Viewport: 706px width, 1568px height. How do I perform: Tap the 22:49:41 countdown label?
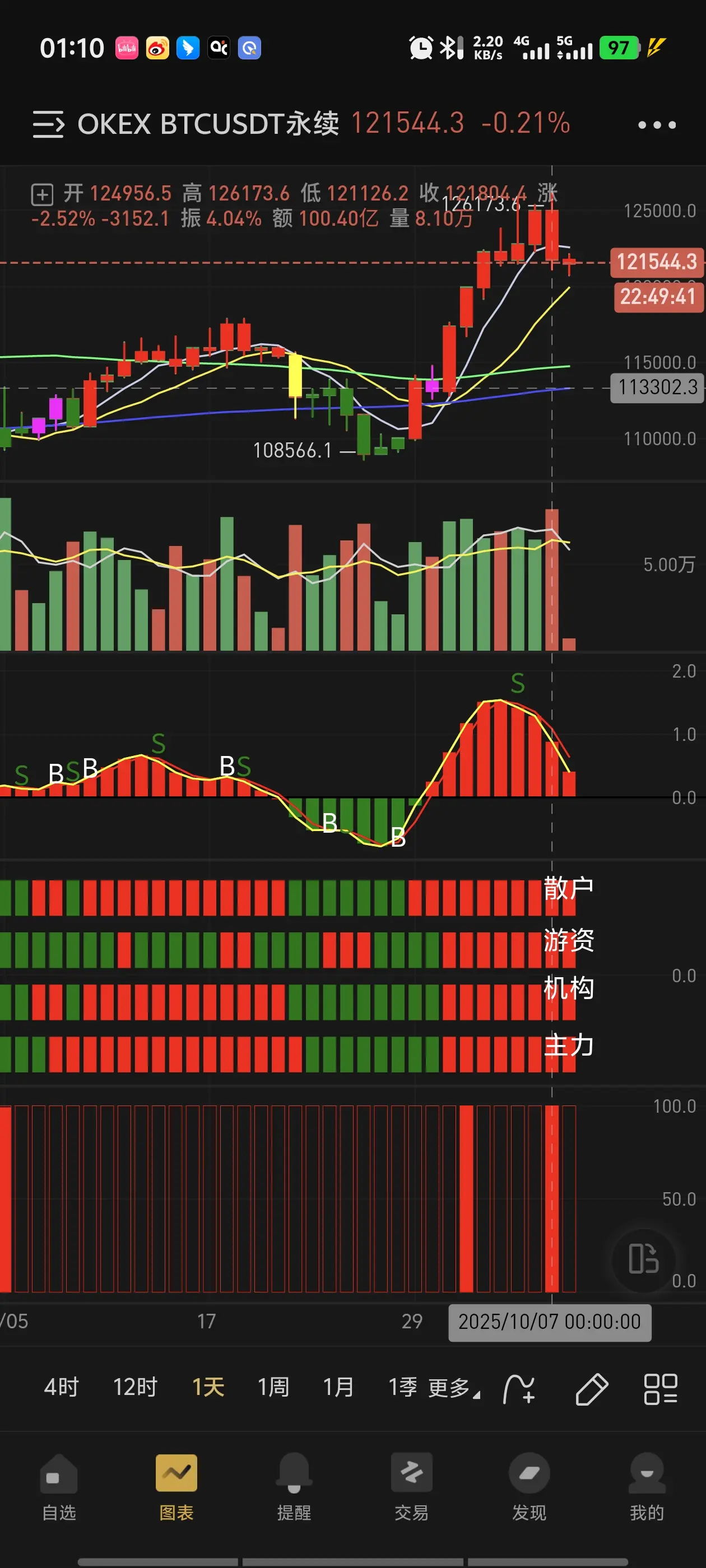click(658, 297)
